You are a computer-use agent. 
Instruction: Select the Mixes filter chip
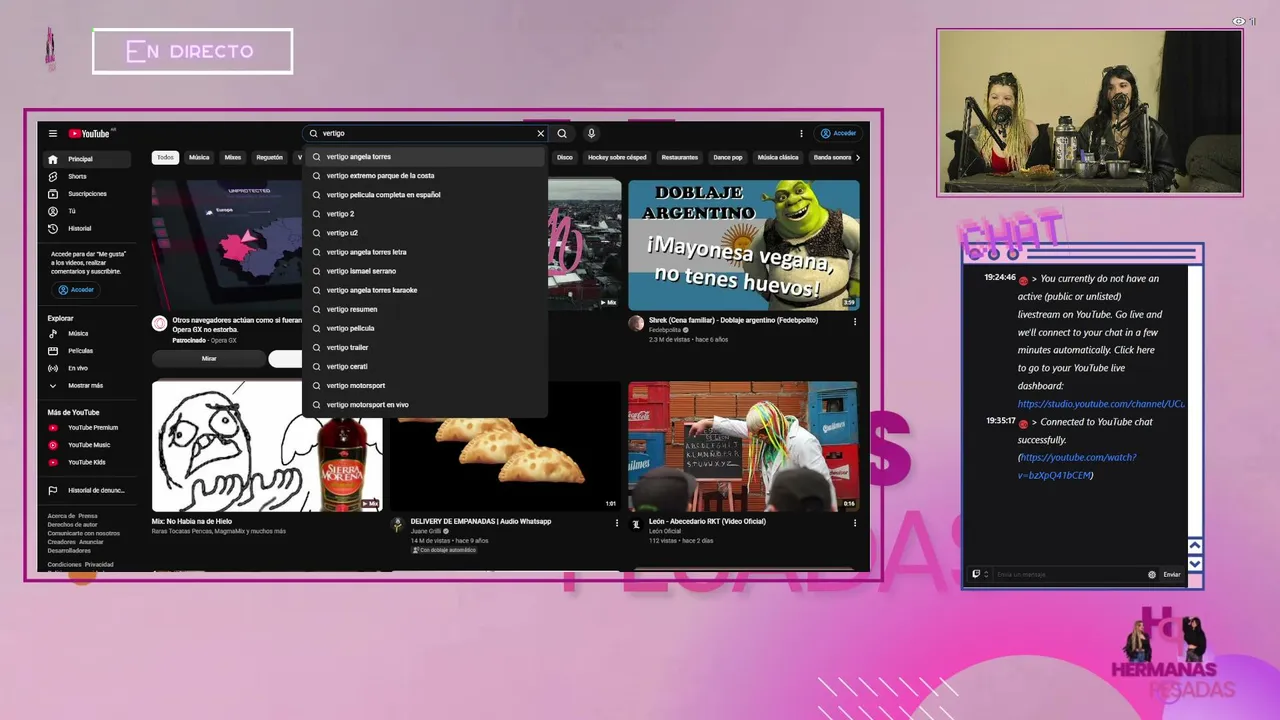pos(233,157)
